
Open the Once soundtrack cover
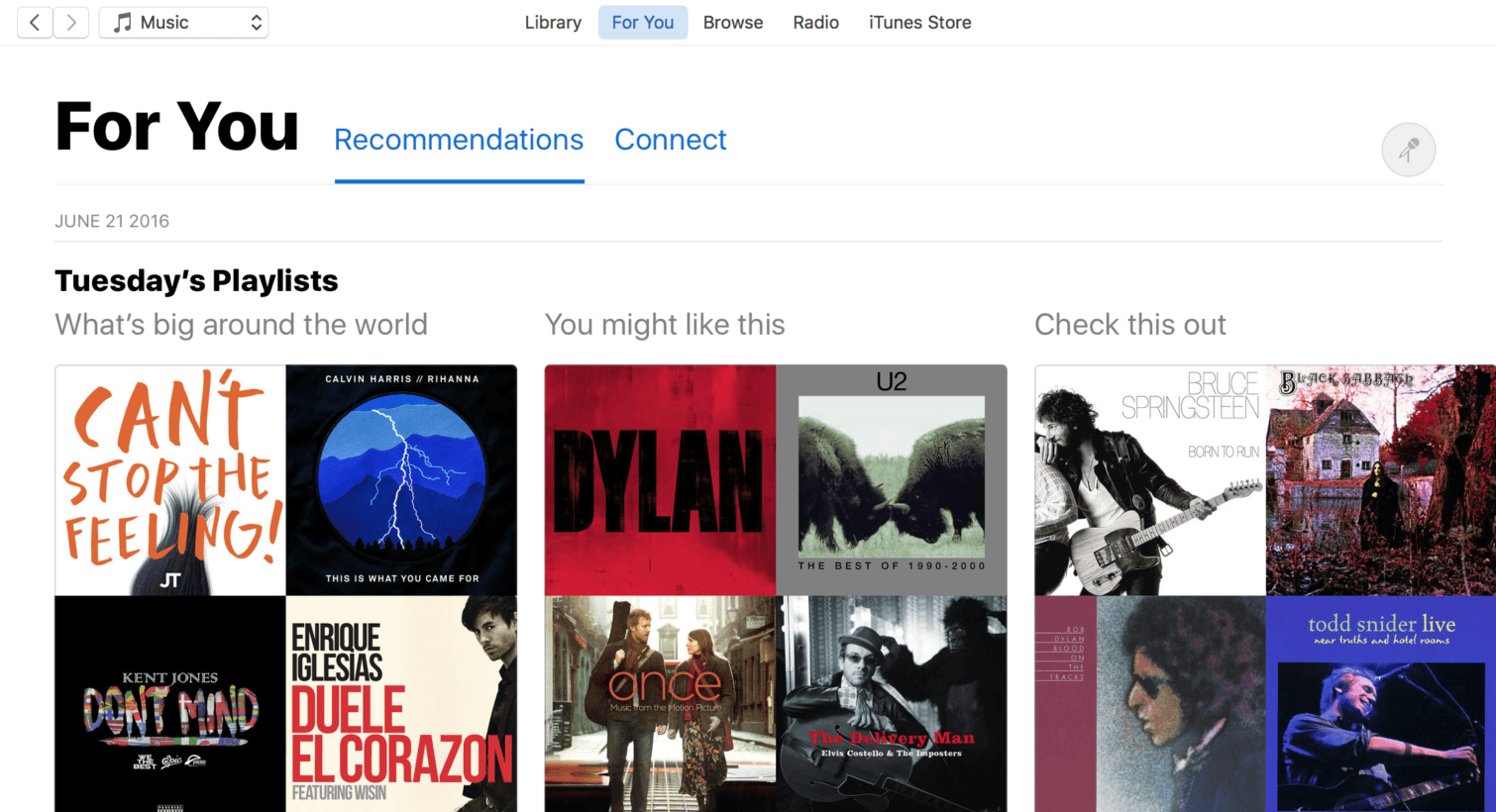661,704
